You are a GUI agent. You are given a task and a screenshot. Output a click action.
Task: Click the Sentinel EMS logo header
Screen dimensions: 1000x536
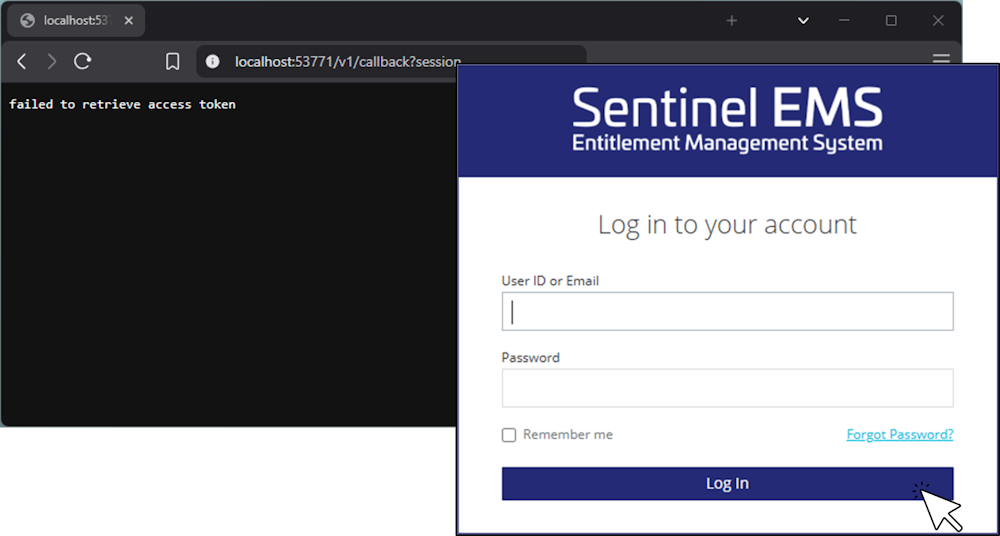coord(727,120)
